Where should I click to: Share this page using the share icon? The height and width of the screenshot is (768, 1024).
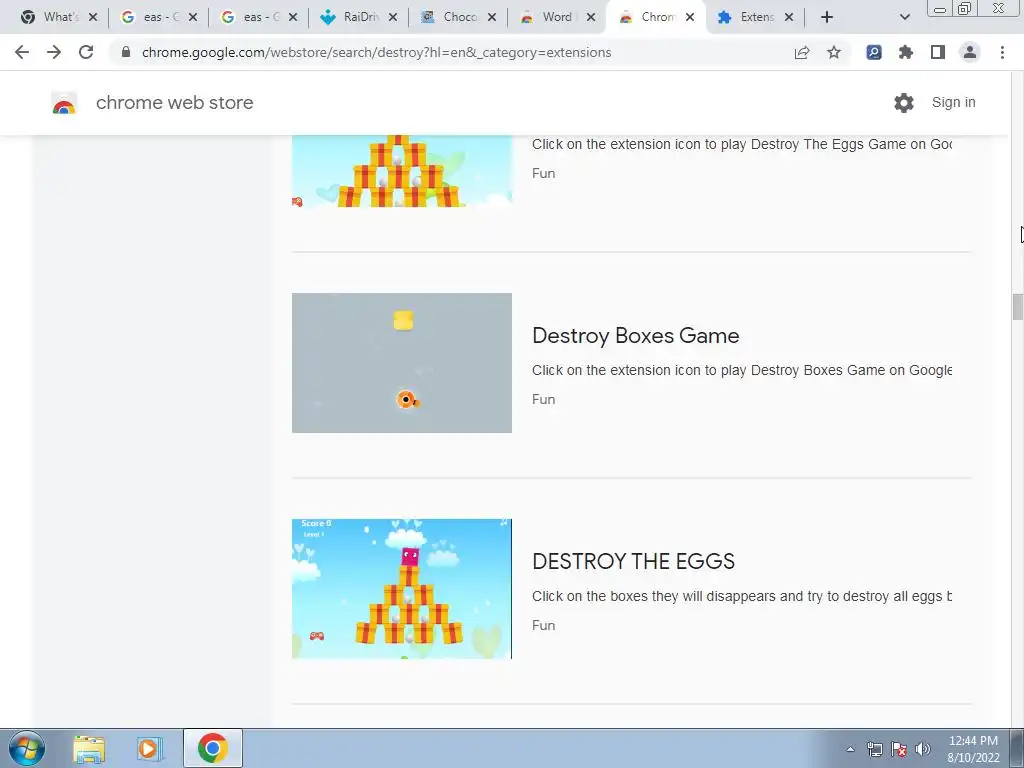point(802,52)
